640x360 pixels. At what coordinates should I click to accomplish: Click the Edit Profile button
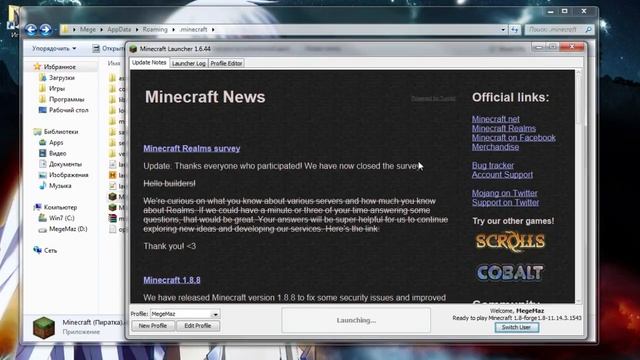pyautogui.click(x=198, y=326)
